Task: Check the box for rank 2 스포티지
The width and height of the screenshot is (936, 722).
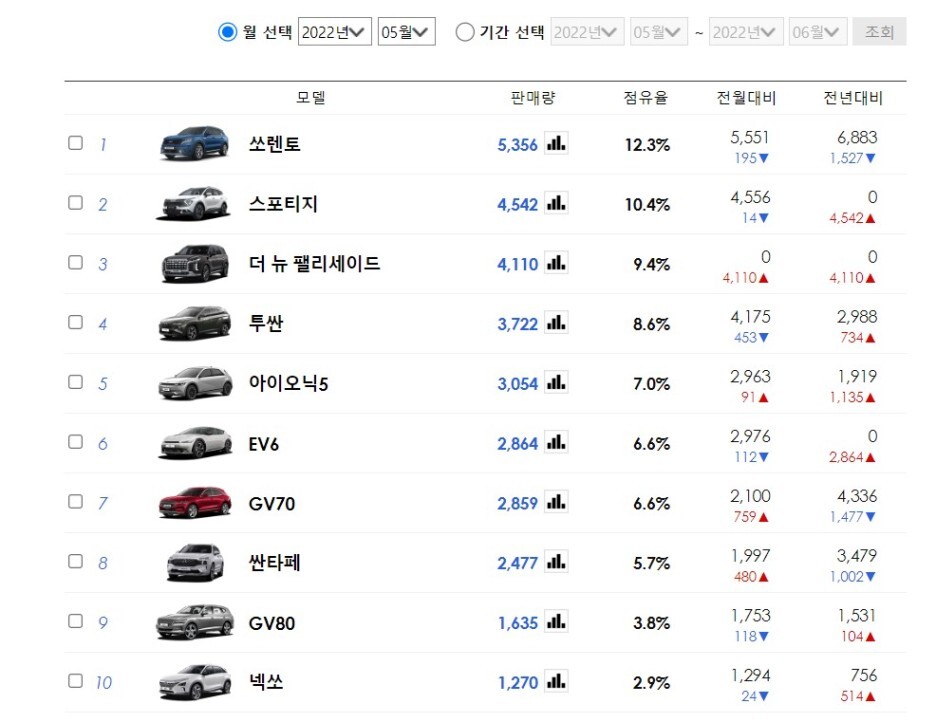Action: tap(75, 203)
